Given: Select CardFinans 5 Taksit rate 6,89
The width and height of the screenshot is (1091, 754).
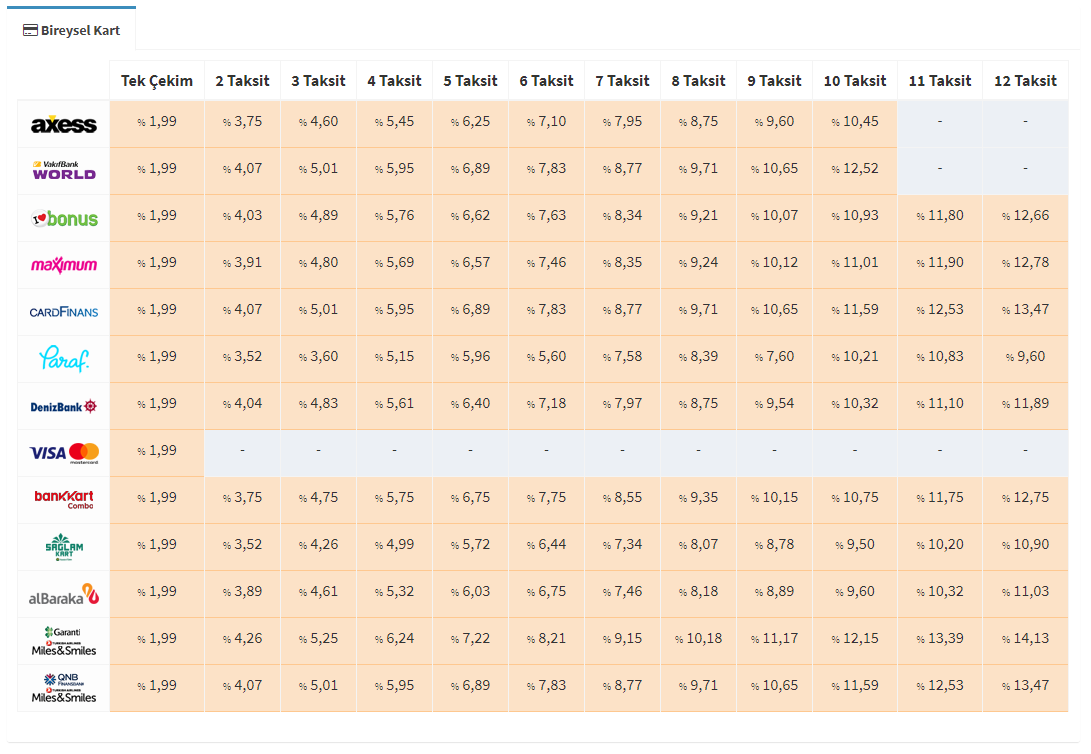Looking at the screenshot, I should [470, 310].
